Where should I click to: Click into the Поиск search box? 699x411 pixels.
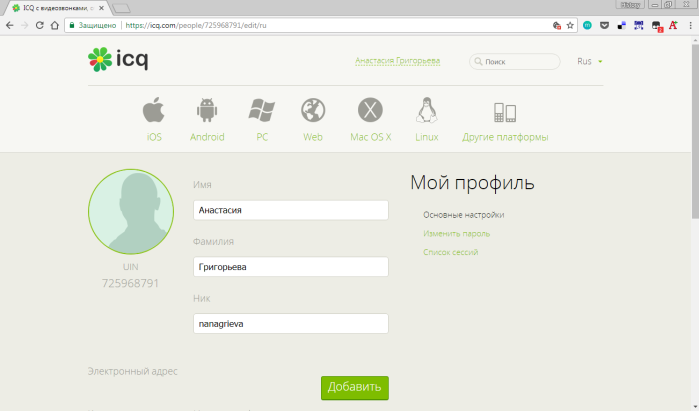point(514,62)
